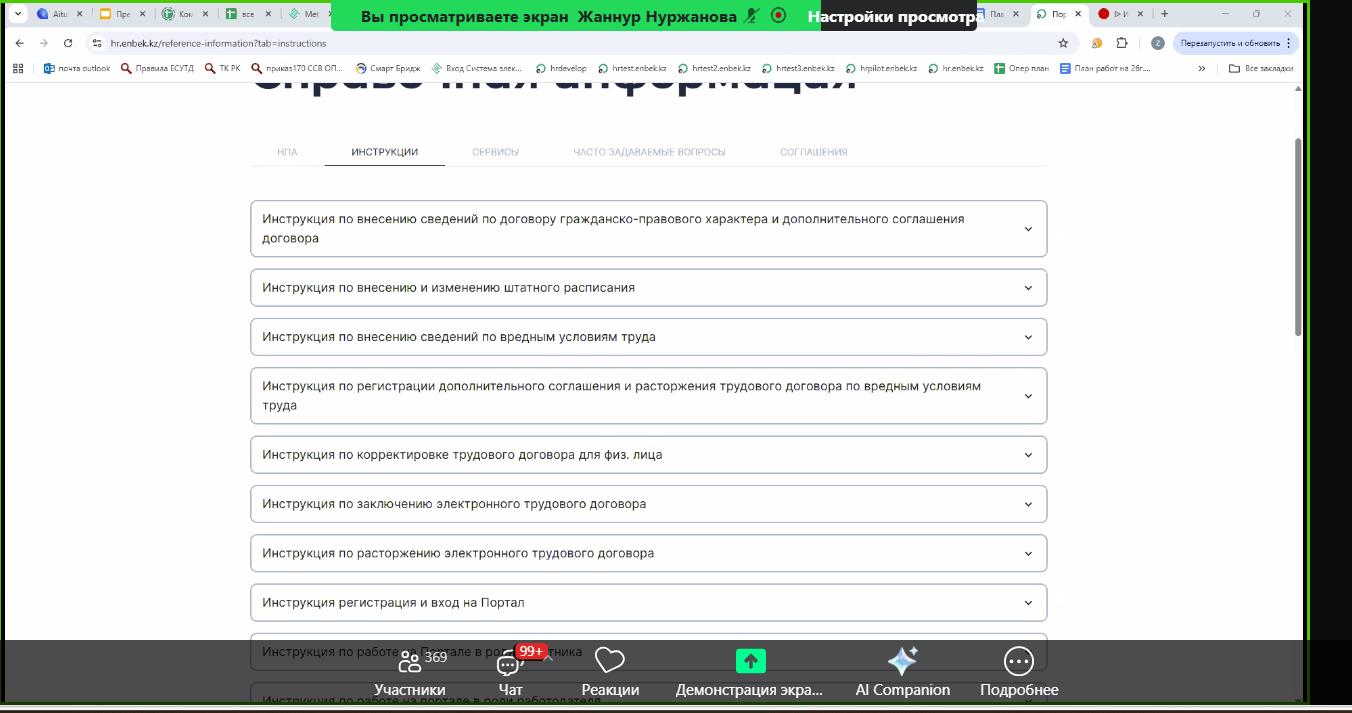Open ЧАСТО ЗАДАВАЕМЫЕ ВОПРОСЫ tab
The height and width of the screenshot is (713, 1352).
pos(649,152)
